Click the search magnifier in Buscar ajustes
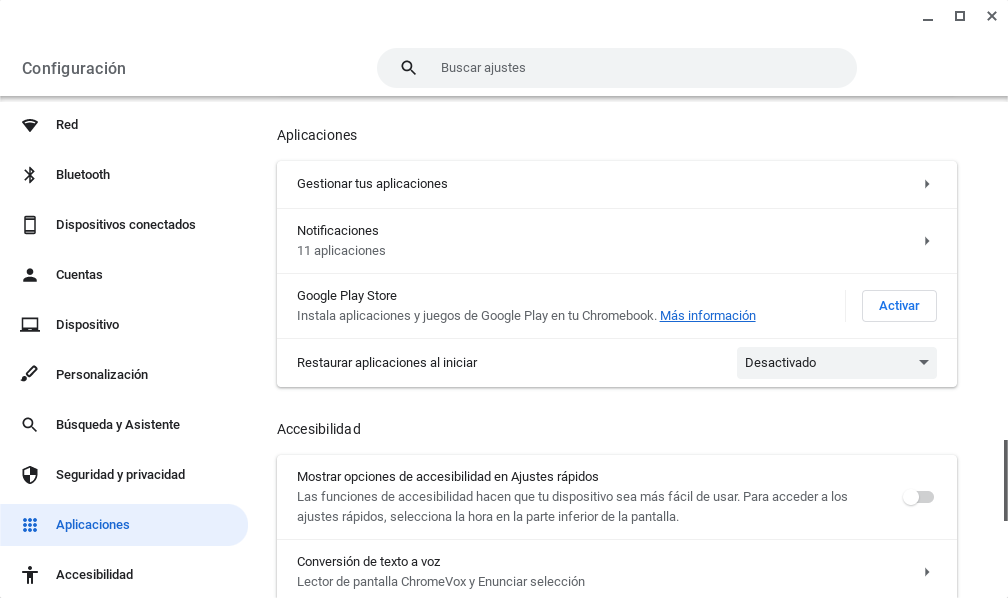This screenshot has height=598, width=1008. (408, 67)
